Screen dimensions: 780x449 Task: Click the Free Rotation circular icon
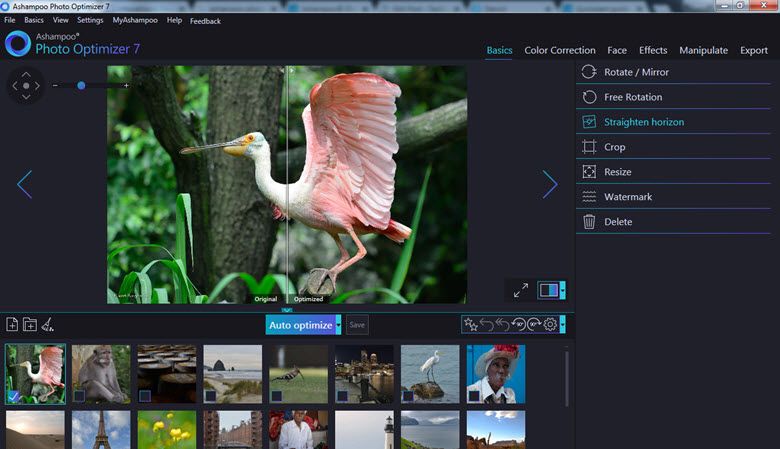(589, 97)
